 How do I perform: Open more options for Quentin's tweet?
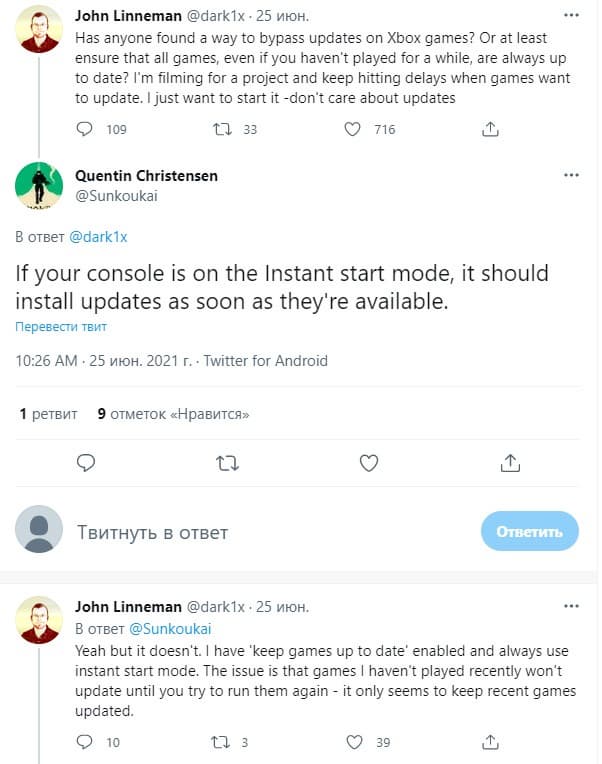tap(571, 176)
